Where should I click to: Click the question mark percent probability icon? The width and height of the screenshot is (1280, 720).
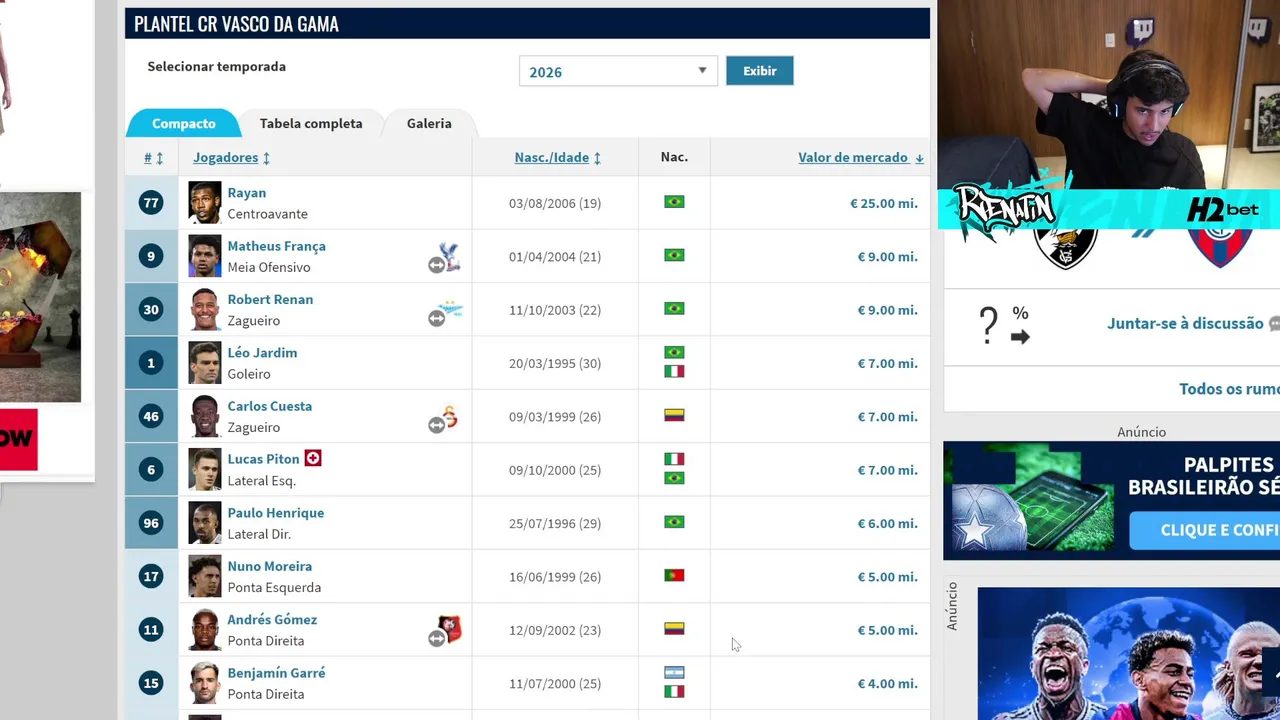(1004, 325)
